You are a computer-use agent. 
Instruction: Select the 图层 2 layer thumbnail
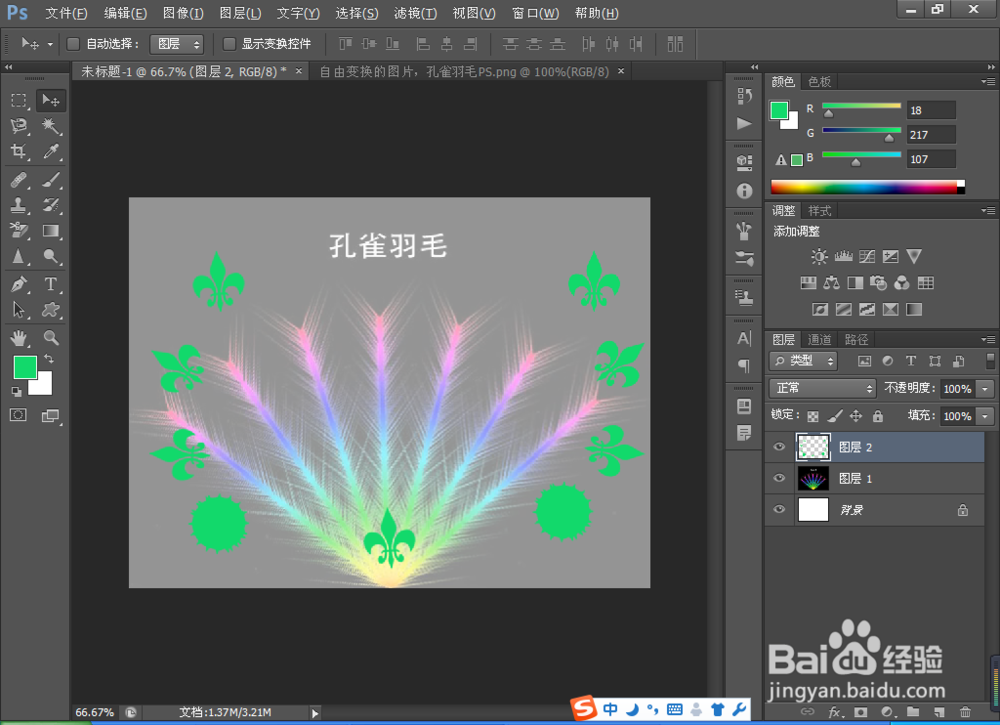pos(813,447)
